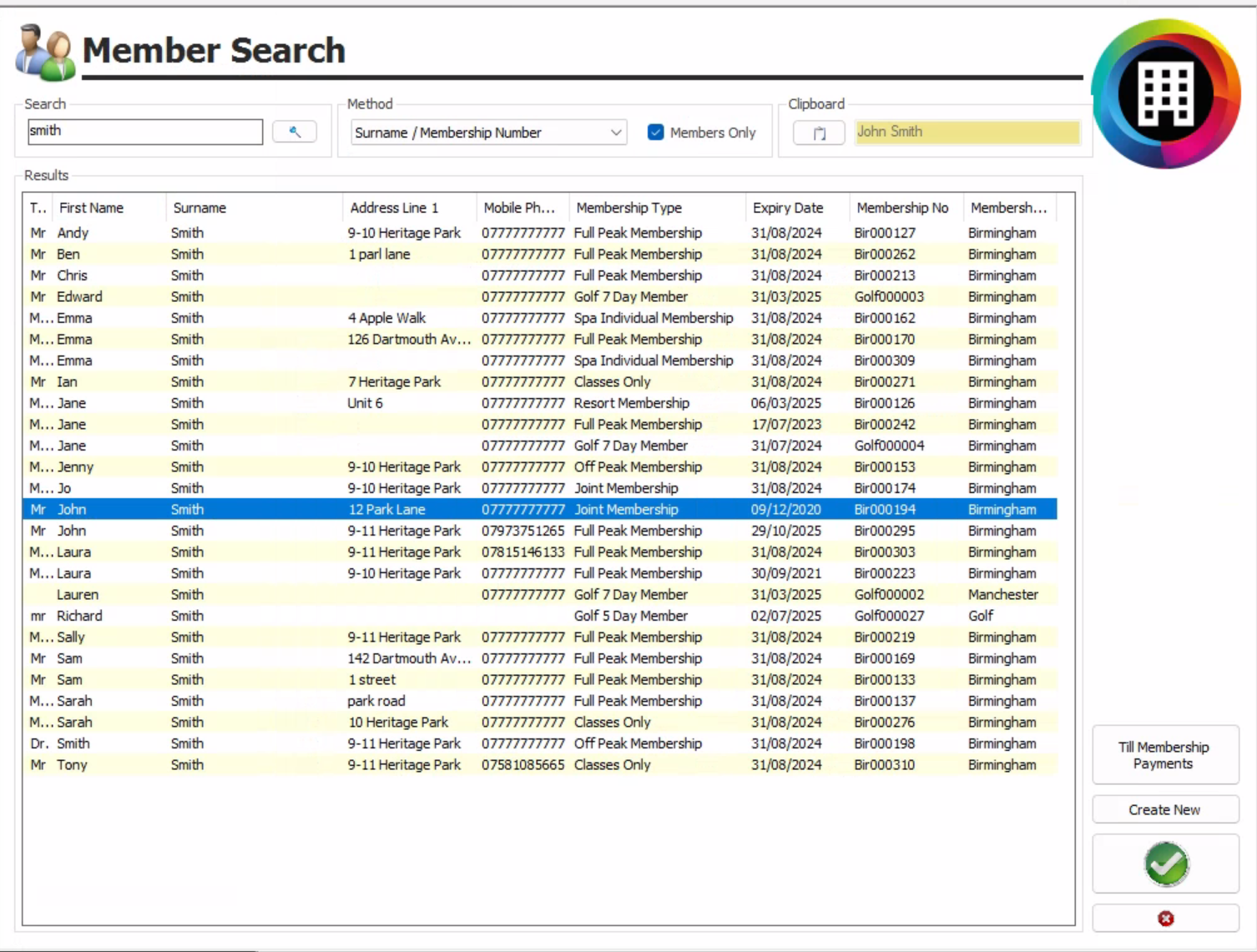Click the green checkmark confirm button
The image size is (1257, 952).
[x=1165, y=864]
